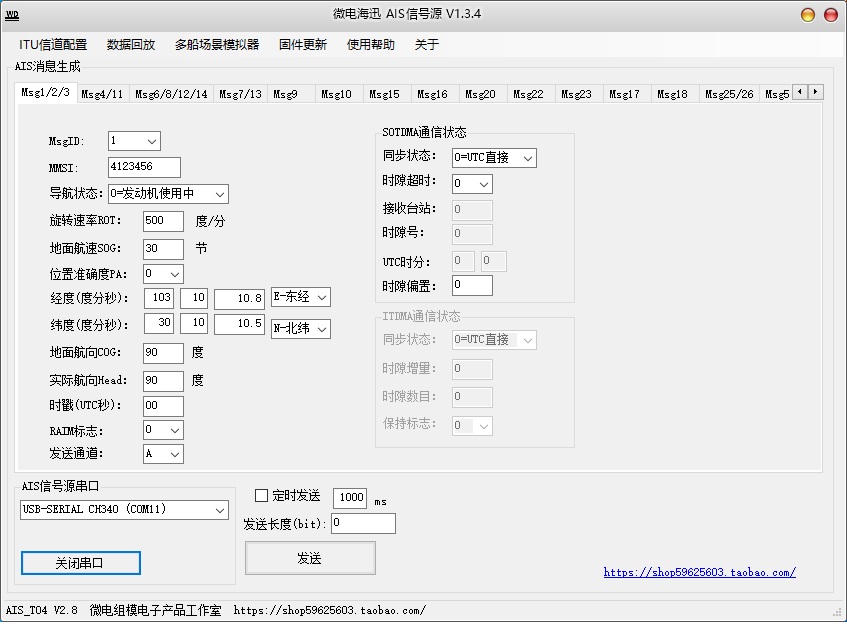
Task: Switch to the Msg15 tab
Action: 385,94
